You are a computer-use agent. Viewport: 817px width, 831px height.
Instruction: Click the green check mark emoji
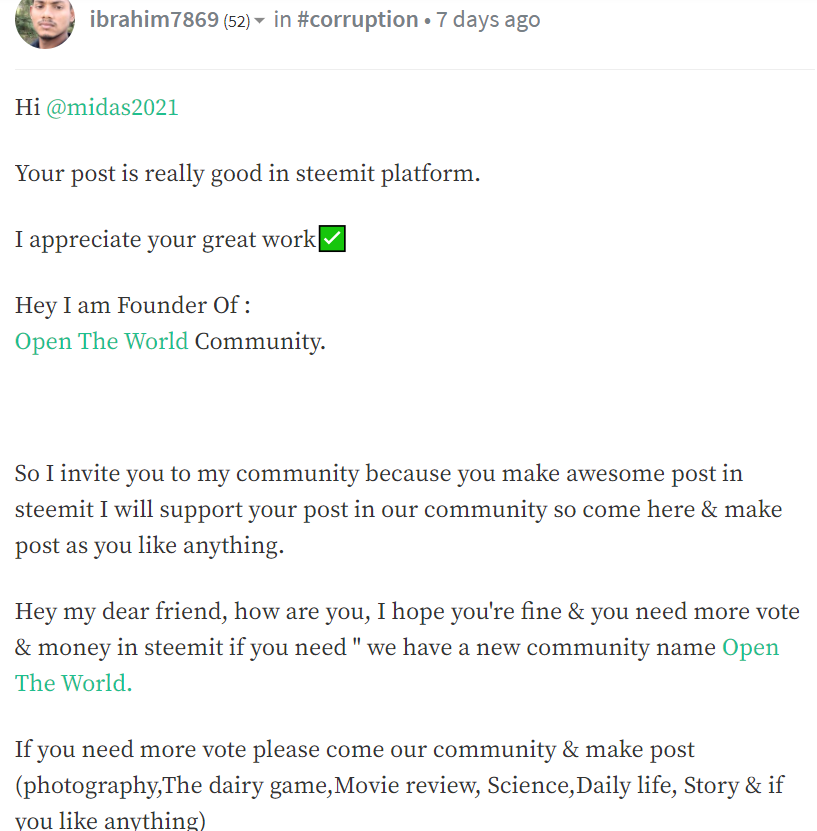[x=332, y=238]
